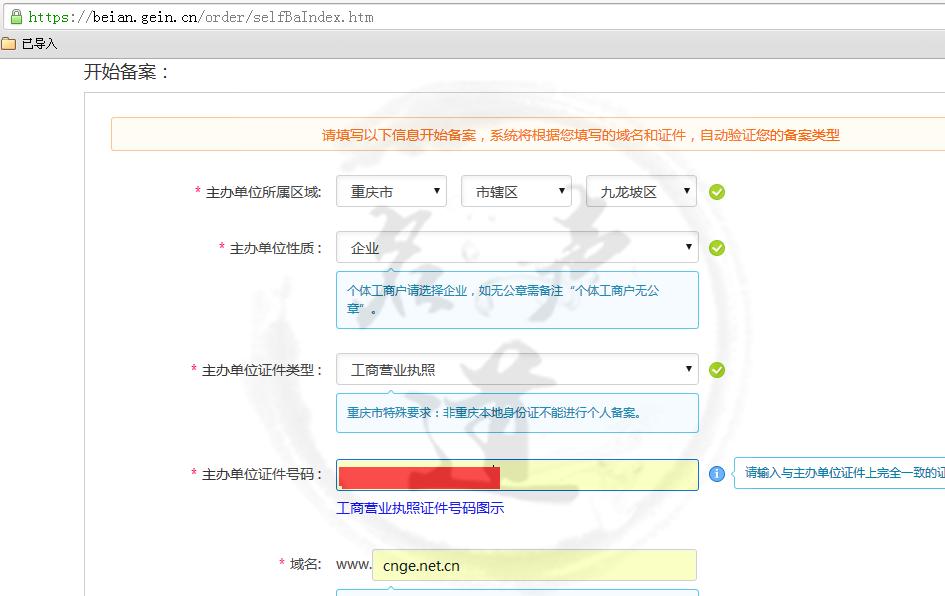Image resolution: width=945 pixels, height=596 pixels.
Task: Click the green checkmark beside the region selectors
Action: pos(717,191)
